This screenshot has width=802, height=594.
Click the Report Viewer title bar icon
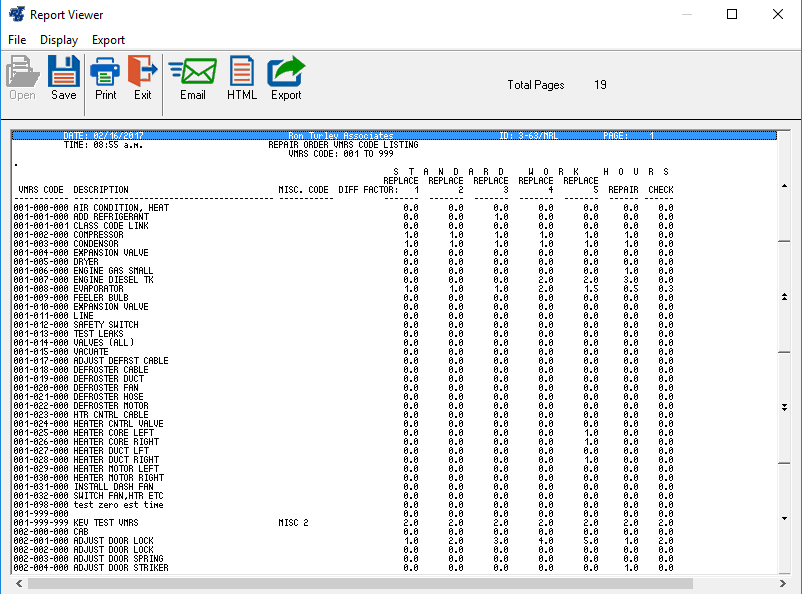pyautogui.click(x=15, y=15)
